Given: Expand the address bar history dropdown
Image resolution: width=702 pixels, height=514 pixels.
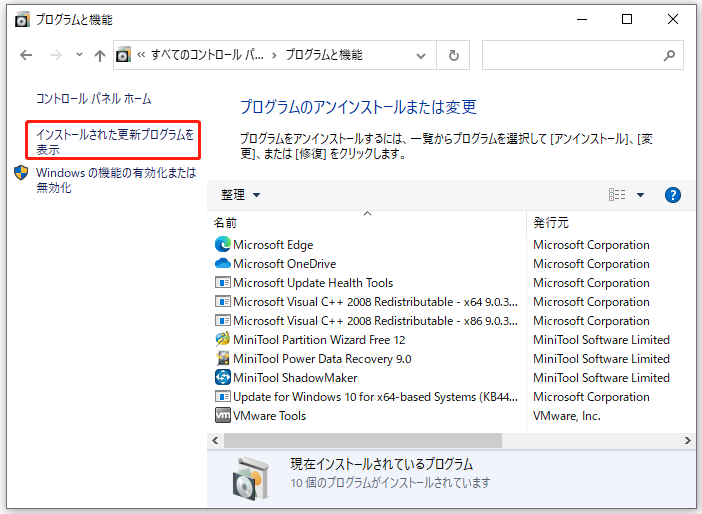Looking at the screenshot, I should 421,56.
